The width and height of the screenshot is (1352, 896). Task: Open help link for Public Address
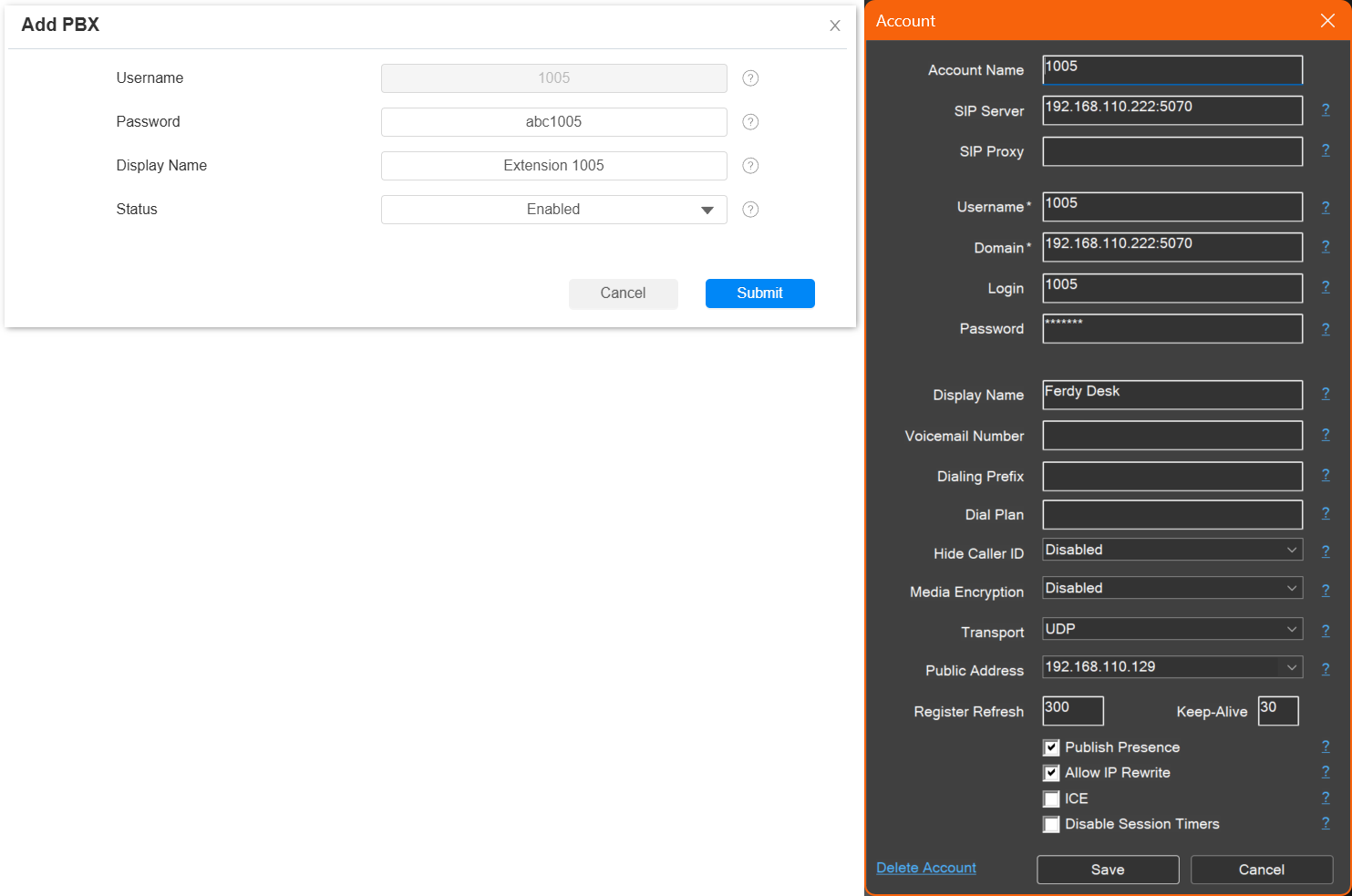pyautogui.click(x=1326, y=669)
